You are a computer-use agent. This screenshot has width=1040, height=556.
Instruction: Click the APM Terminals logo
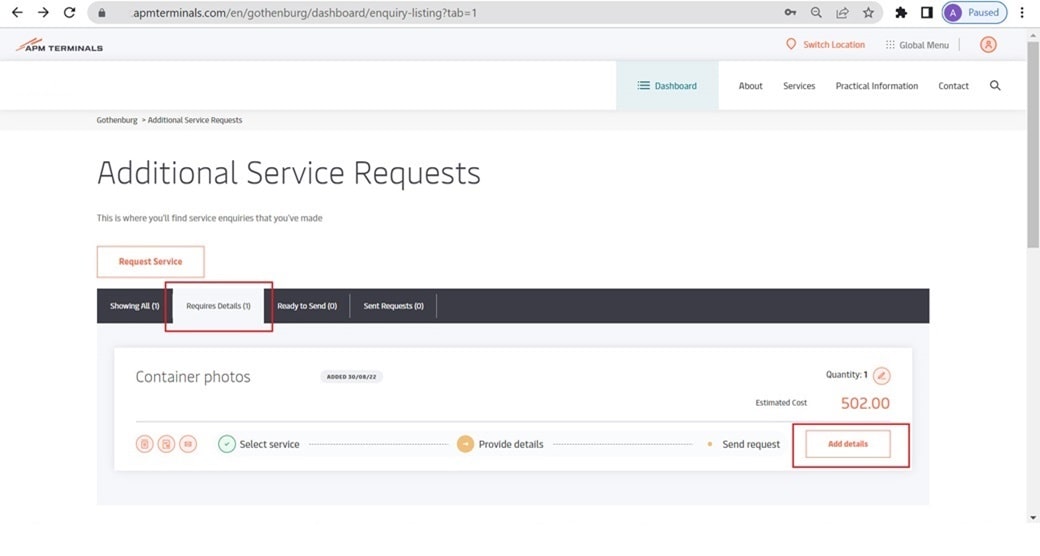click(60, 46)
